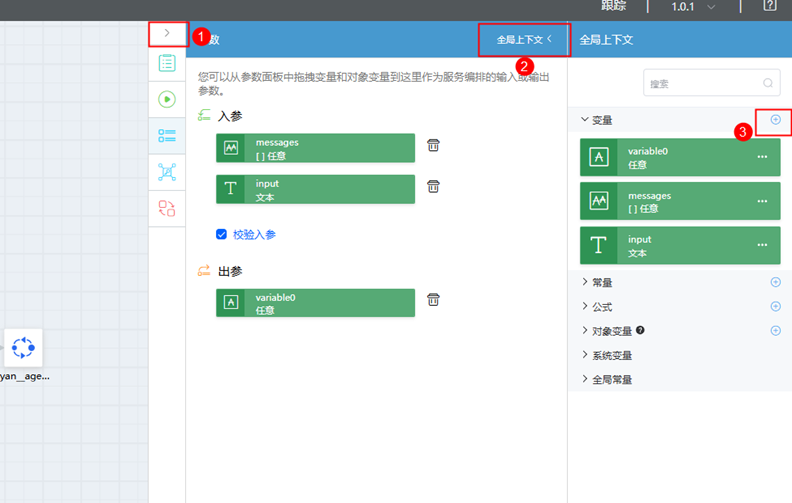Delete the messages input parameter

433,146
